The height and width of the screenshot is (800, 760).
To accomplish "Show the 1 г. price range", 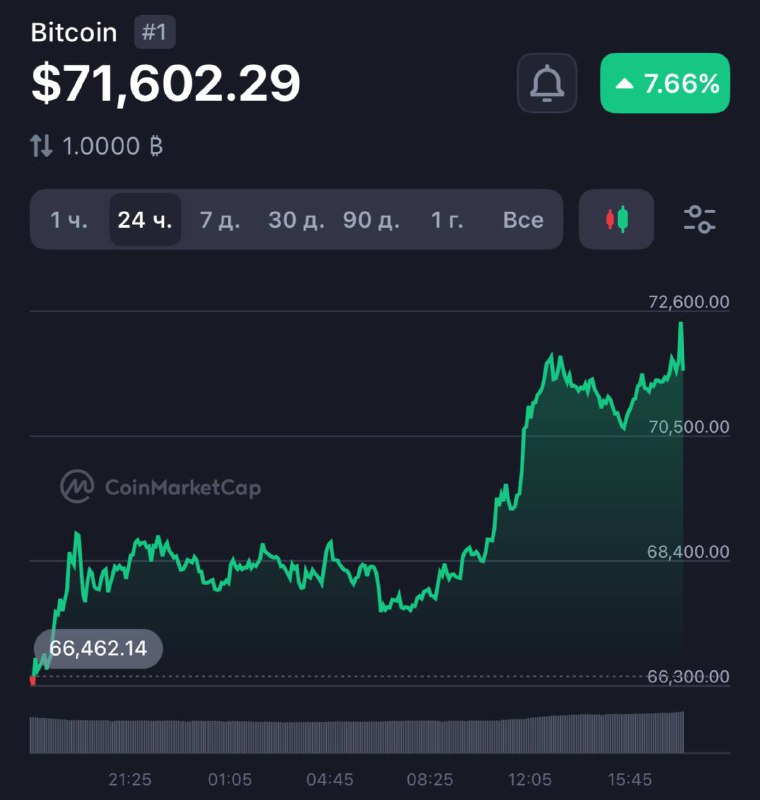I will tap(447, 220).
